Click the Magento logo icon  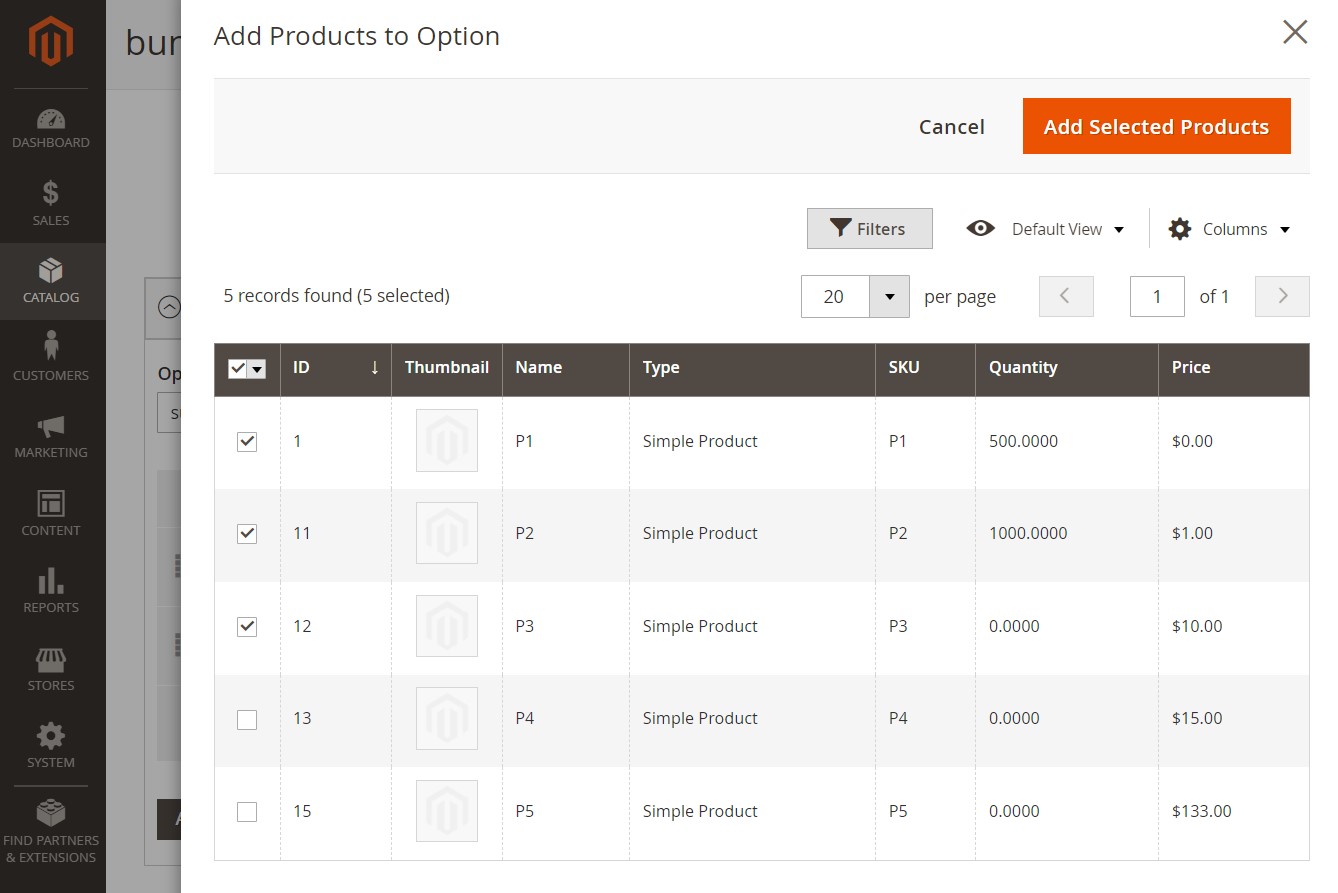(51, 43)
